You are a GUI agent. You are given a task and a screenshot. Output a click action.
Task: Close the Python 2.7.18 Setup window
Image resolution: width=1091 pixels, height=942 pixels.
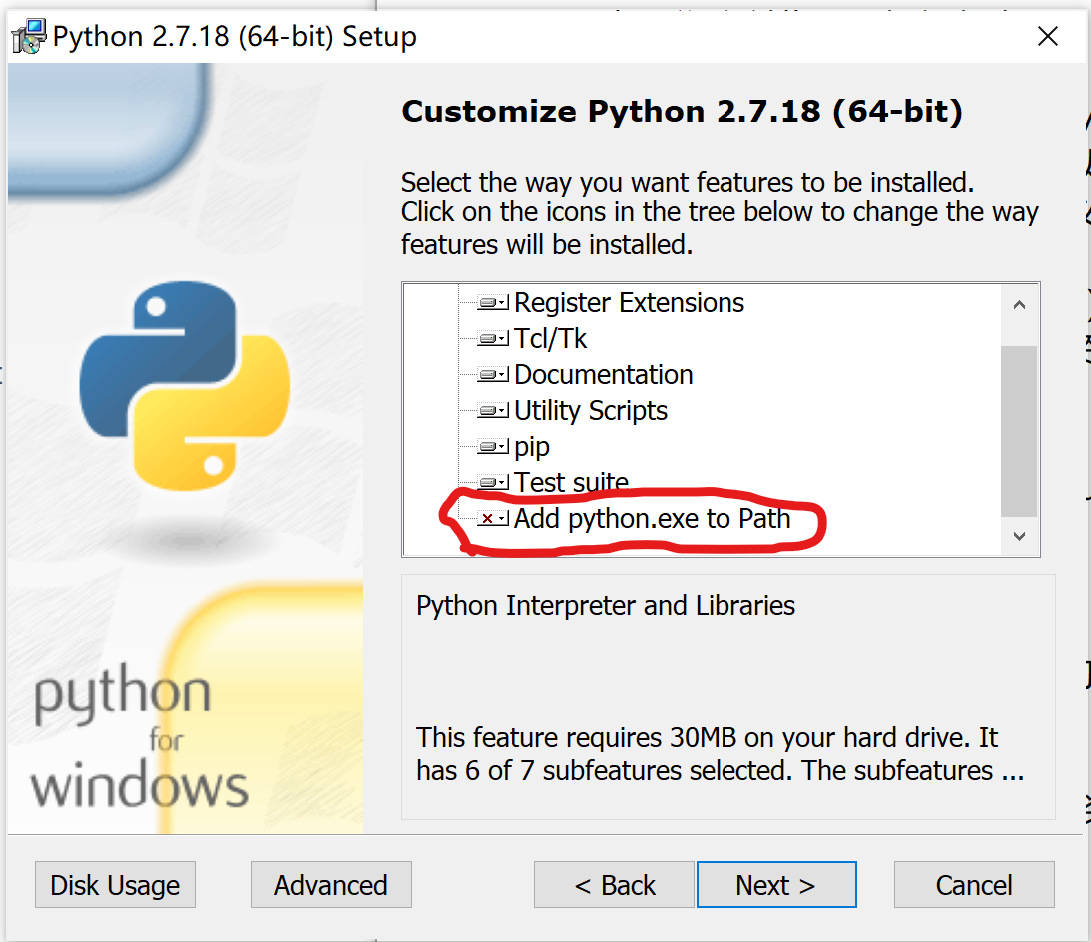(1048, 36)
